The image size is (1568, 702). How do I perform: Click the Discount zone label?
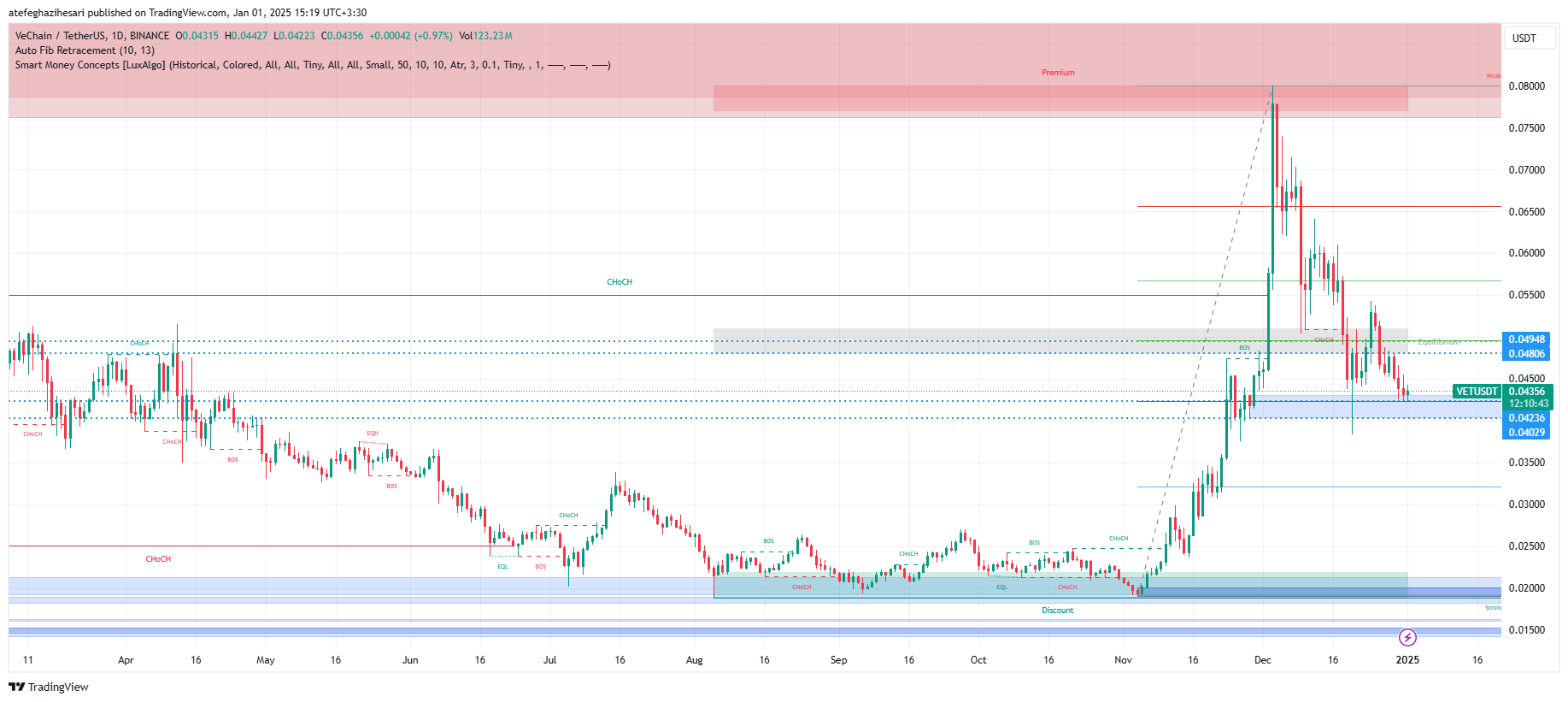(x=1057, y=611)
